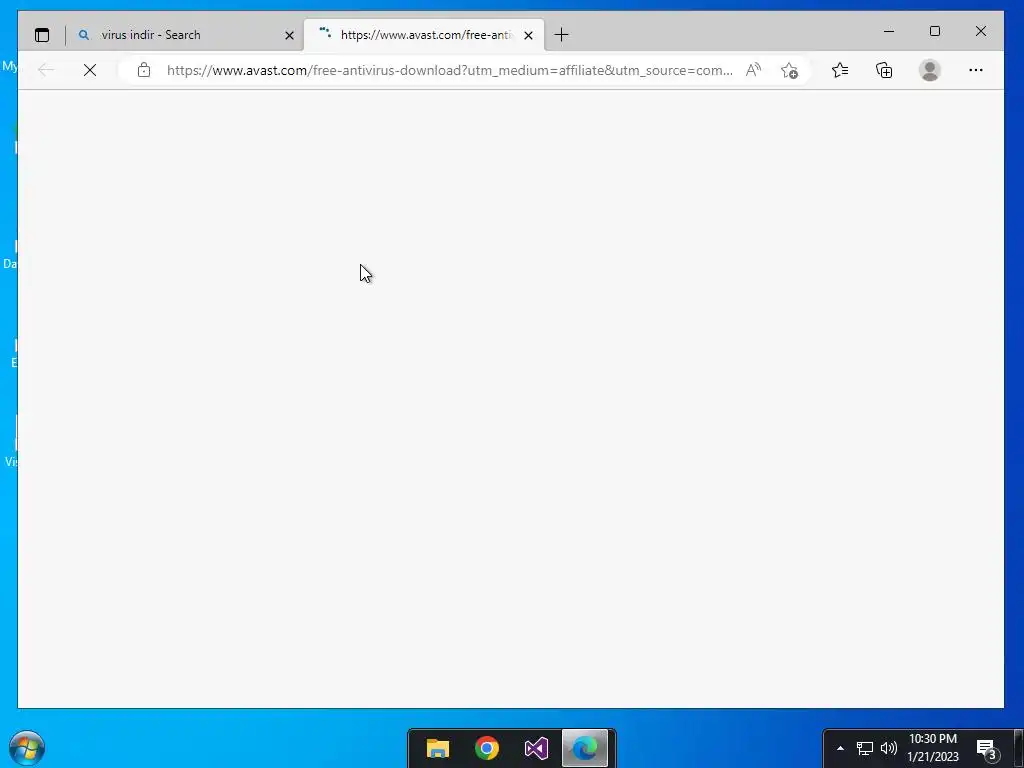The width and height of the screenshot is (1024, 768).
Task: Open File Explorer from taskbar
Action: click(438, 748)
